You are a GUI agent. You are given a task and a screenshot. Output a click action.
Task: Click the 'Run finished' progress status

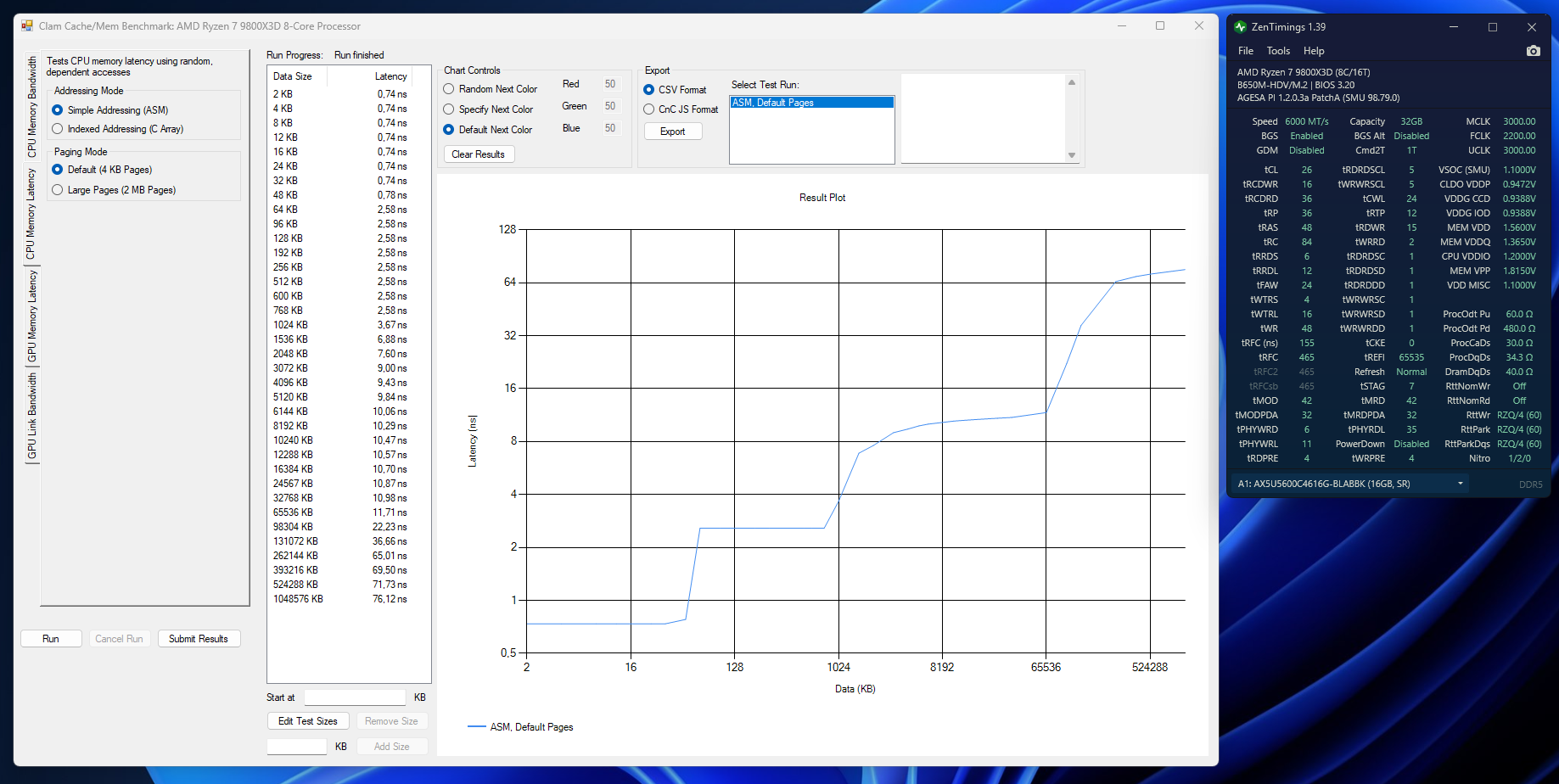point(359,55)
